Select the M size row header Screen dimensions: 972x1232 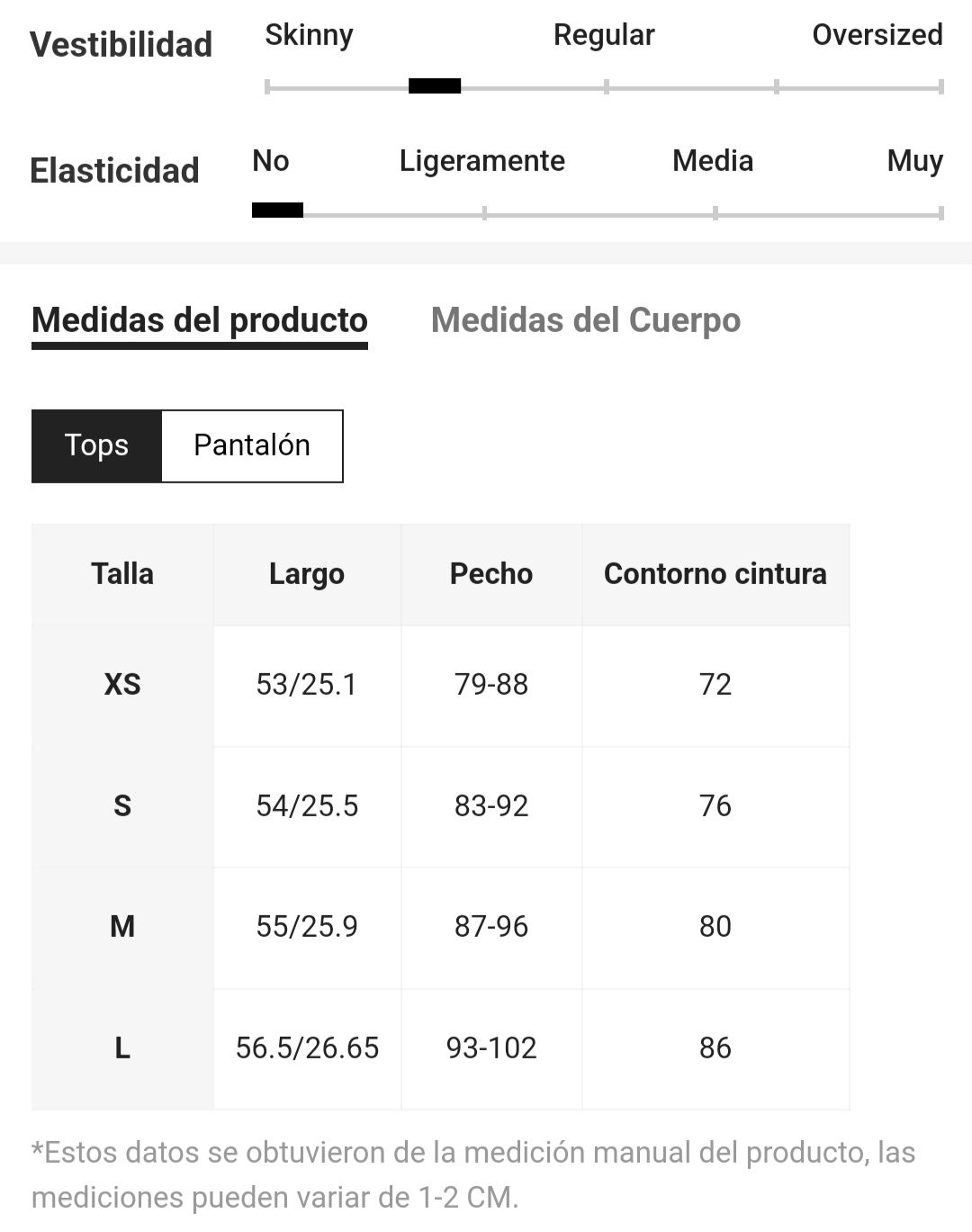[x=122, y=927]
